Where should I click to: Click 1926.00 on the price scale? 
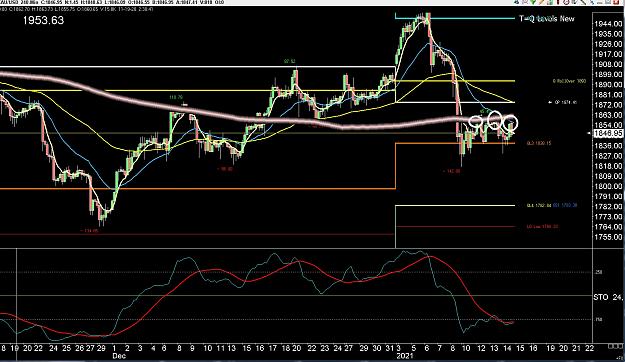pyautogui.click(x=608, y=44)
